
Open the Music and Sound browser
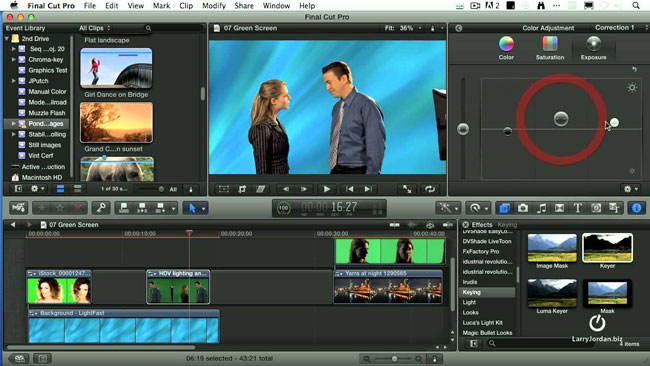pyautogui.click(x=541, y=208)
